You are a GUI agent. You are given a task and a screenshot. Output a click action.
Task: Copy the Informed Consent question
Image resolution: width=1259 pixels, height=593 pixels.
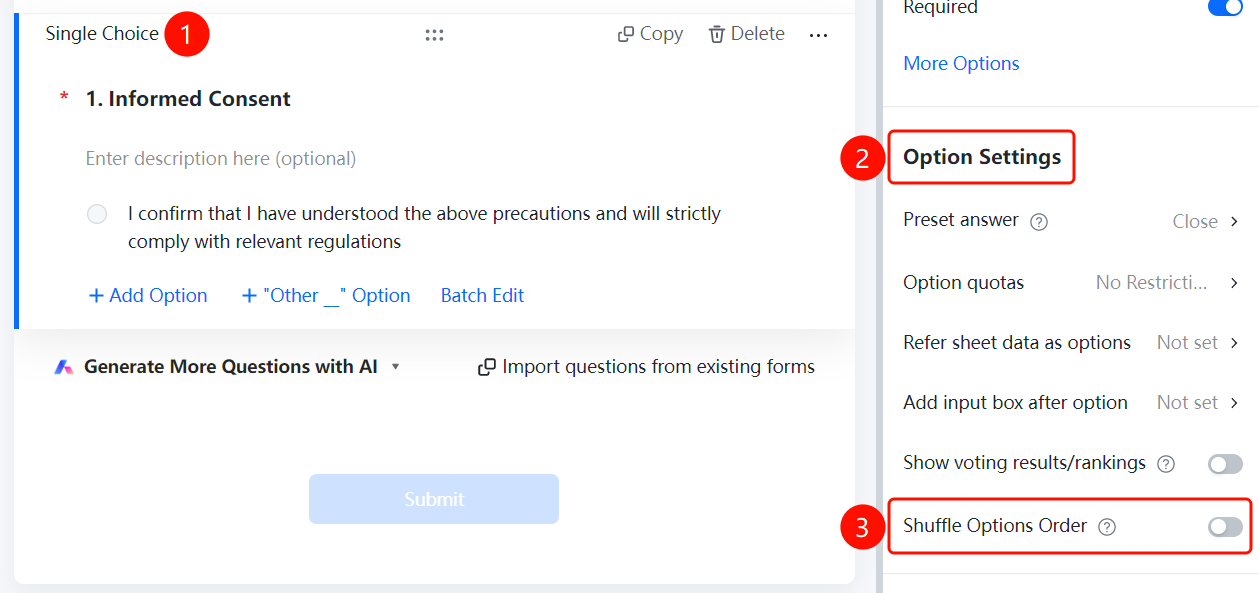[x=650, y=34]
